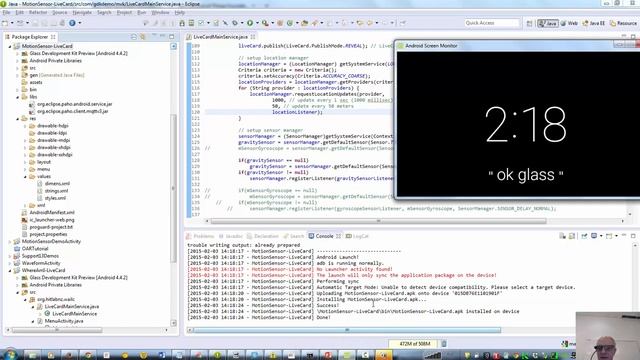Open the New file dropdown arrow
Image resolution: width=640 pixels, height=360 pixels.
click(x=12, y=23)
